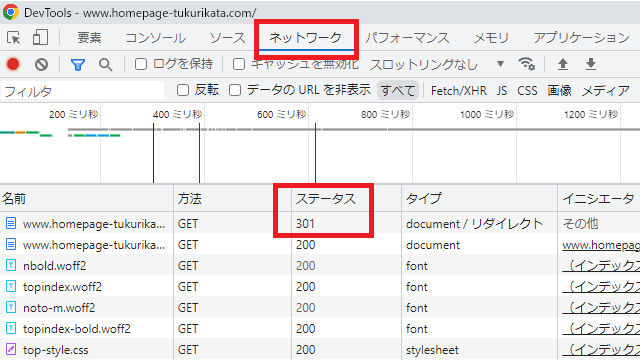Select the topindex.woff2 request name
The width and height of the screenshot is (640, 360).
point(62,287)
